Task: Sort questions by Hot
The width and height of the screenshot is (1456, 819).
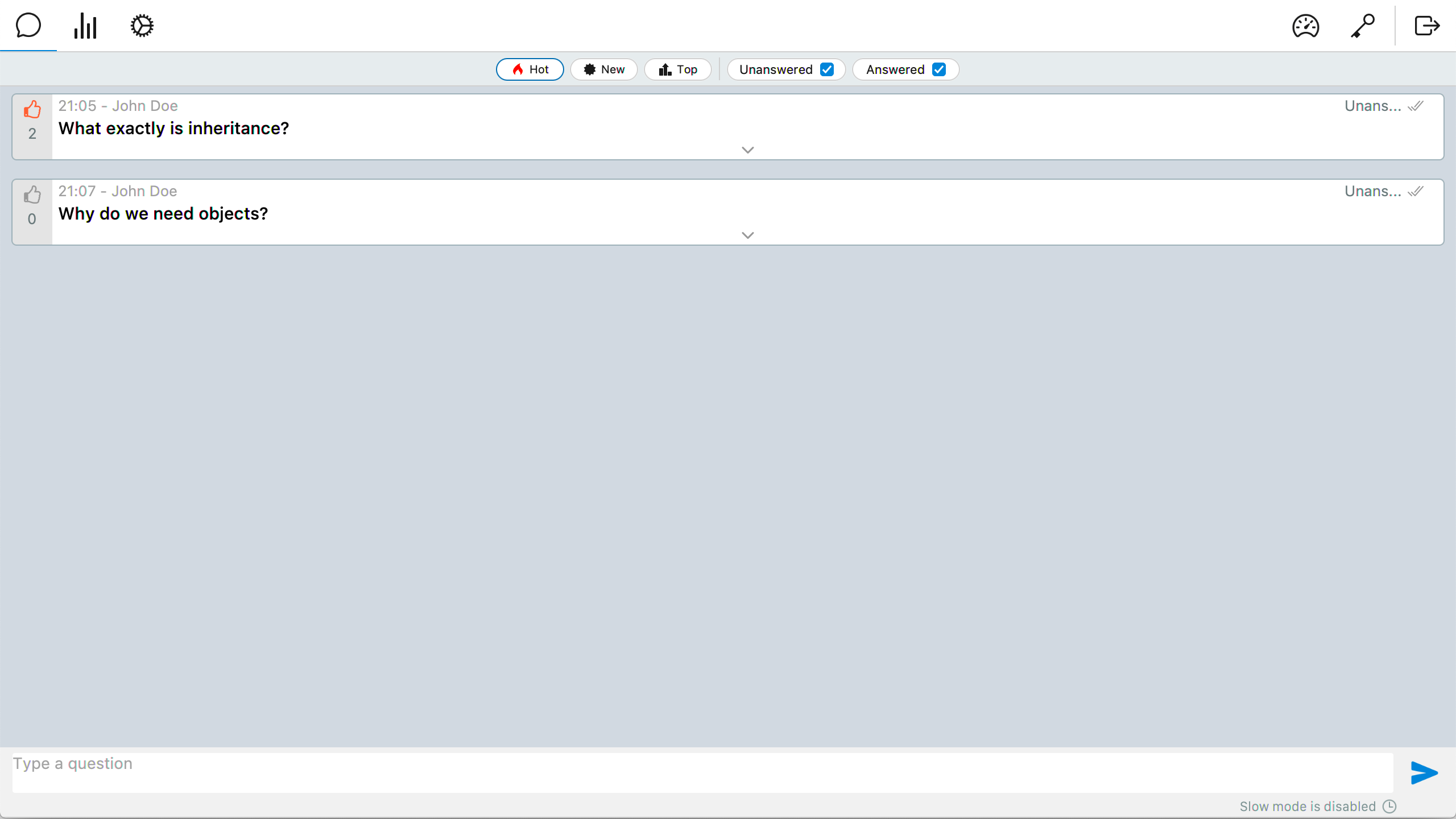Action: click(530, 69)
